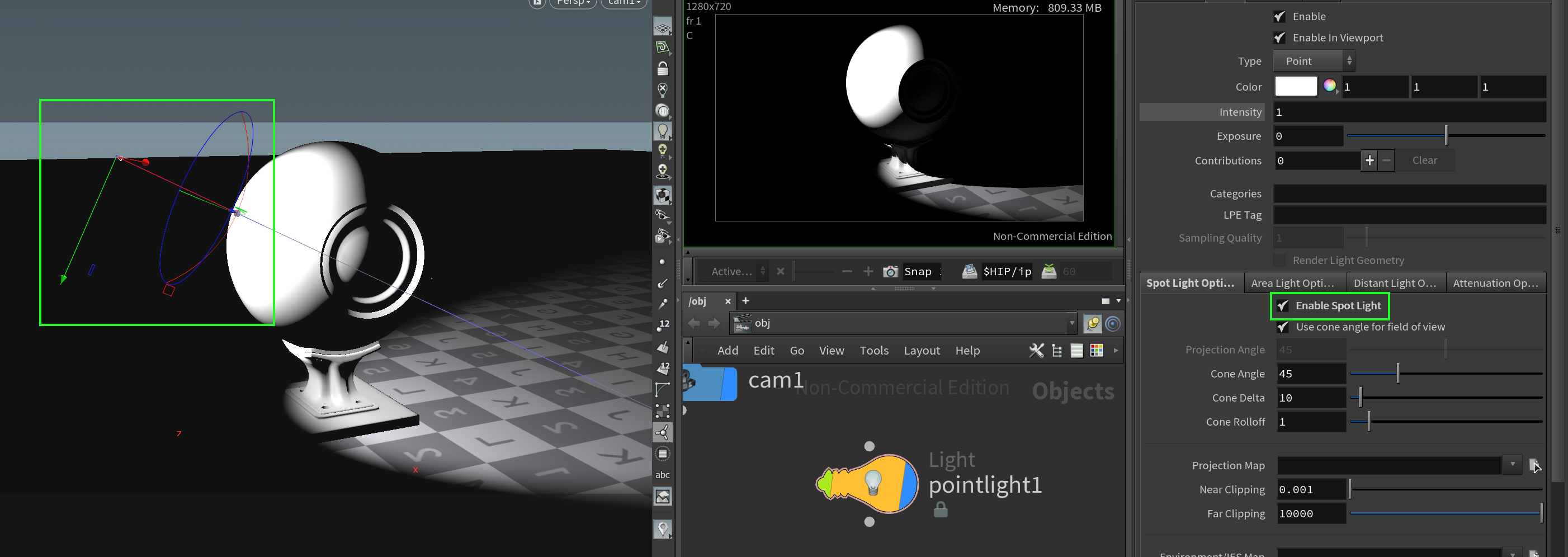Image resolution: width=1568 pixels, height=557 pixels.
Task: Uncheck Use cone angle for field of view
Action: click(x=1282, y=327)
